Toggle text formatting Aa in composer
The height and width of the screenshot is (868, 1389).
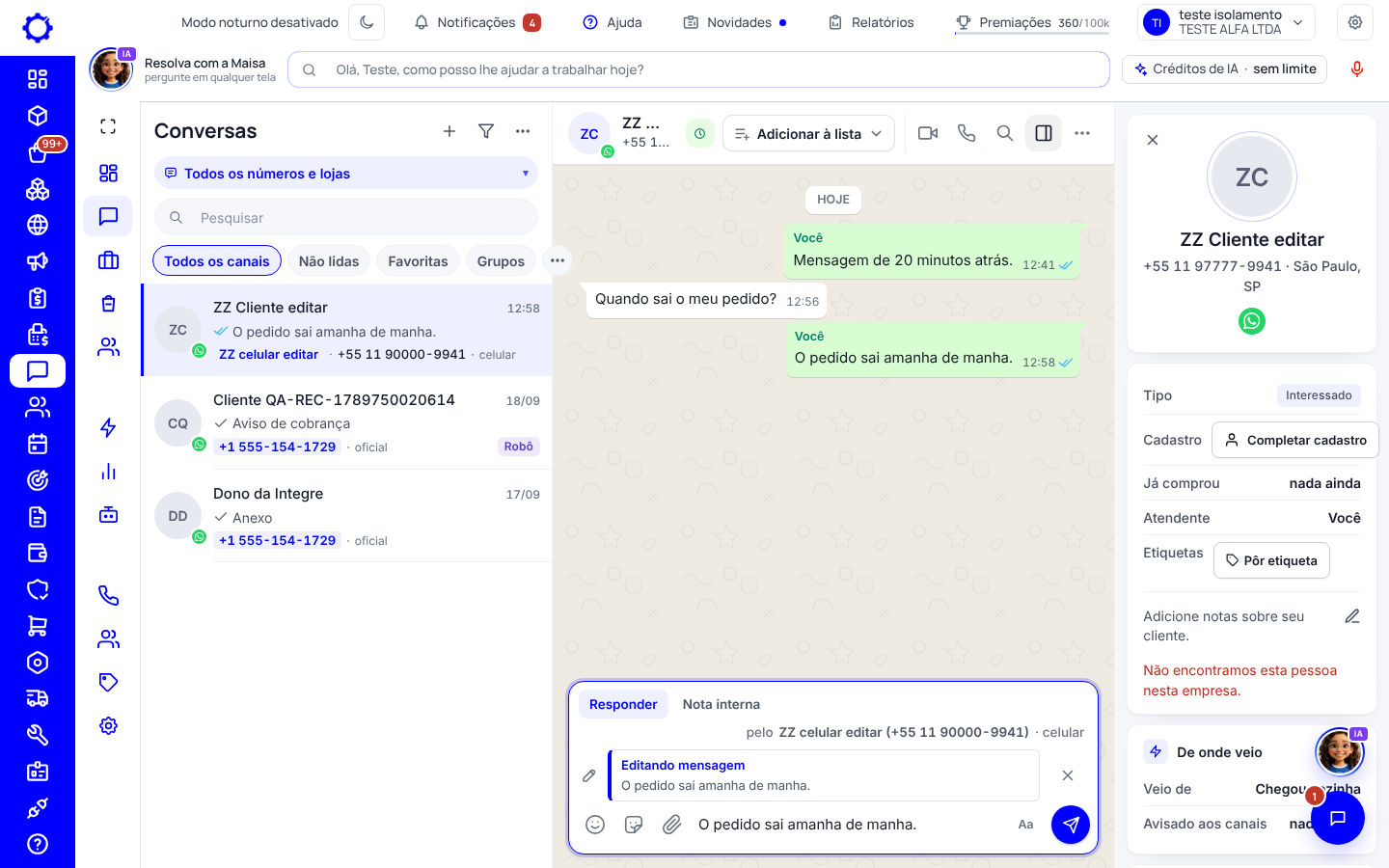click(x=1025, y=825)
